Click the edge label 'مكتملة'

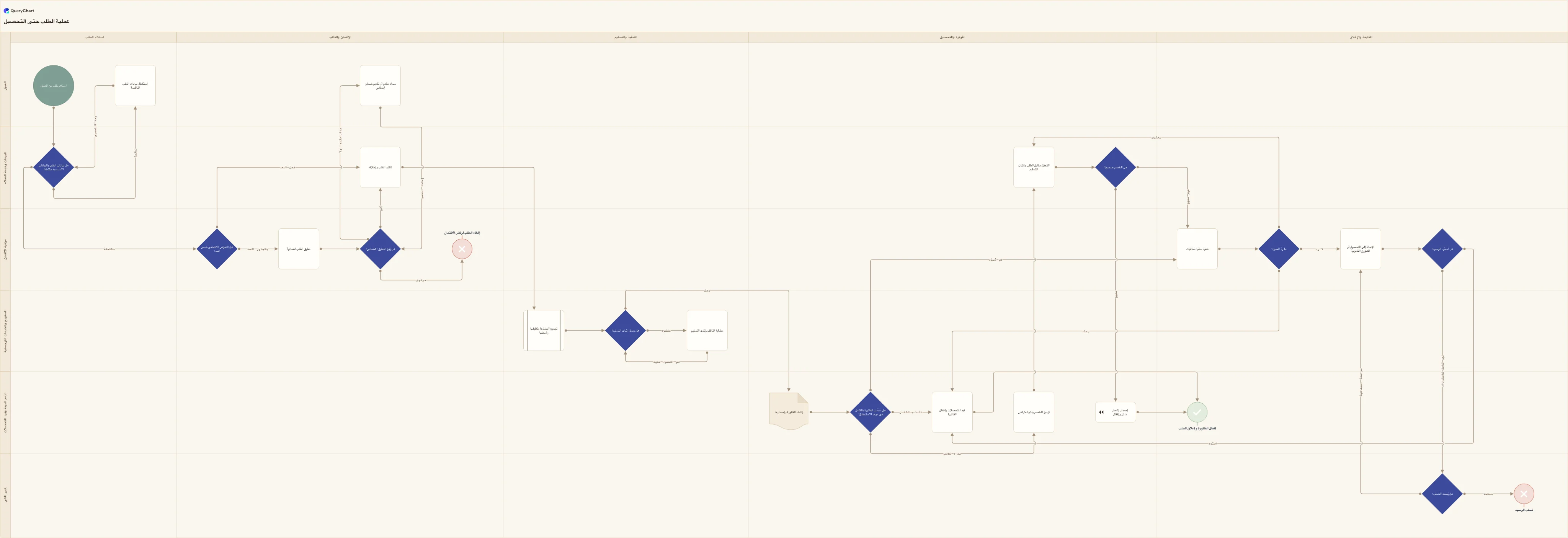pos(109,249)
